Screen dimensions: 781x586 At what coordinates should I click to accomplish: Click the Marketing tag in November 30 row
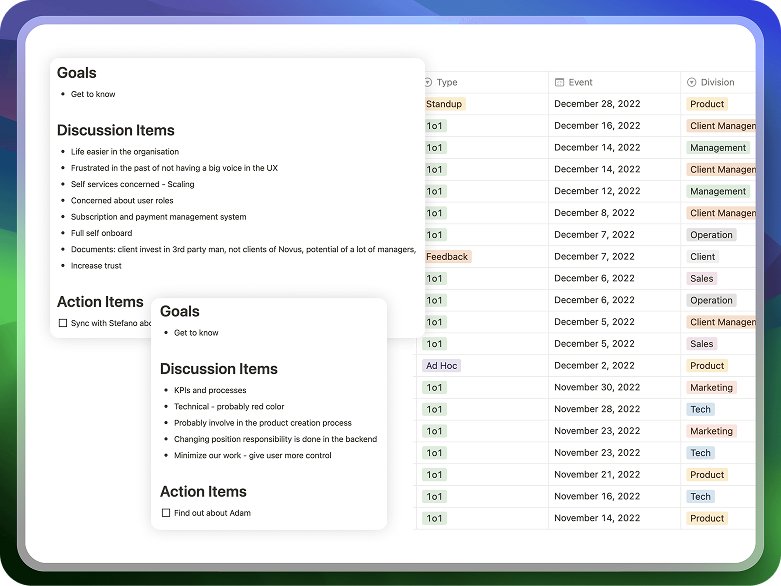coord(711,387)
